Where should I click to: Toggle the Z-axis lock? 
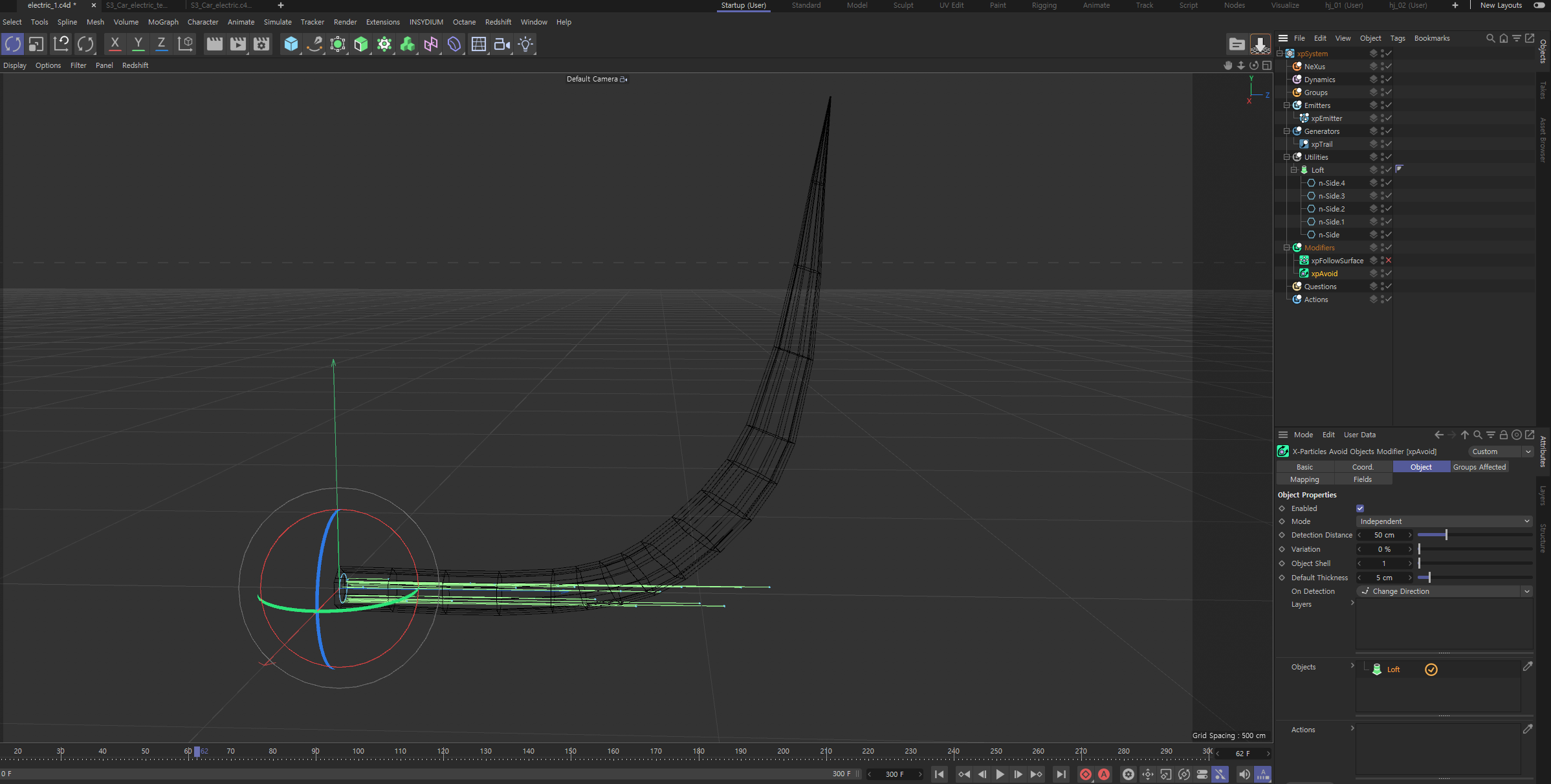(x=161, y=44)
